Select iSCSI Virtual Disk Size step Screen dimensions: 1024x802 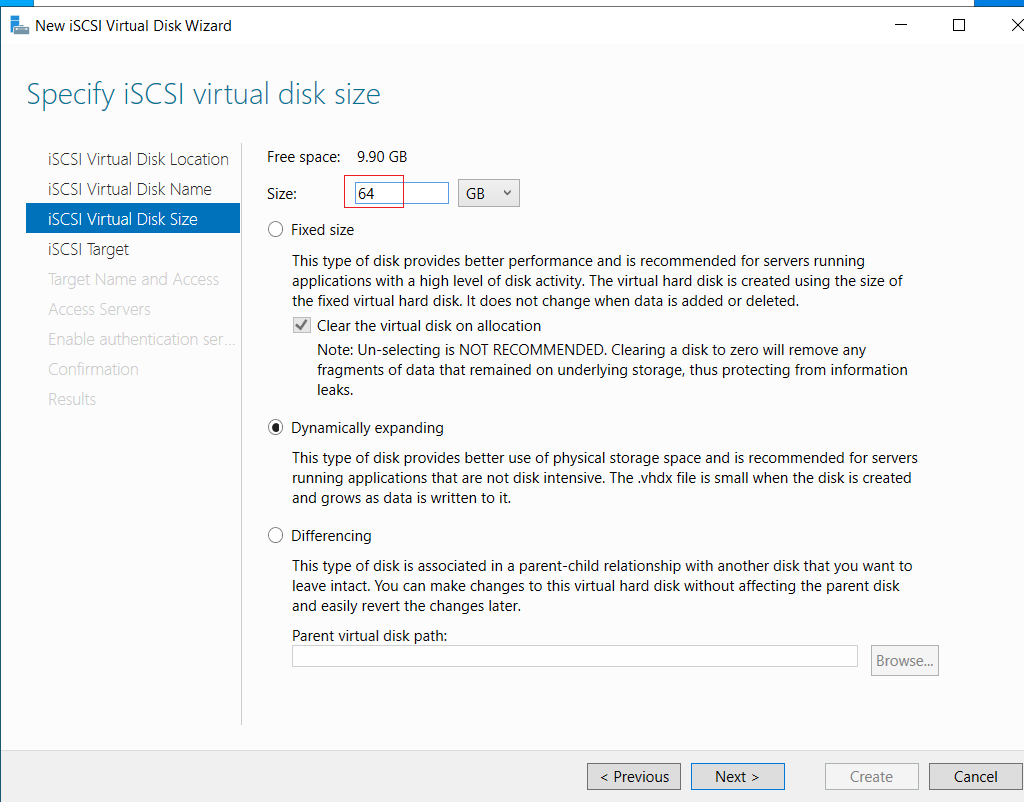tap(133, 219)
